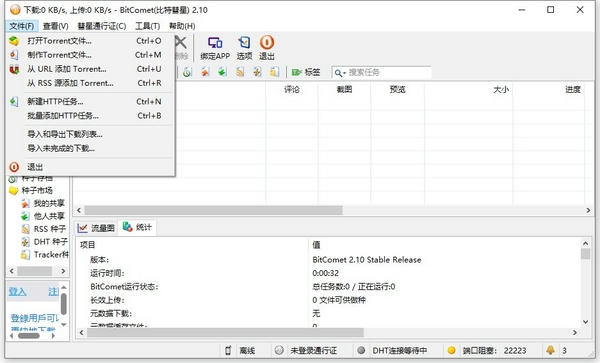Image resolution: width=600 pixels, height=363 pixels.
Task: Click the RSS feed icon in small toolbar
Action: (240, 72)
